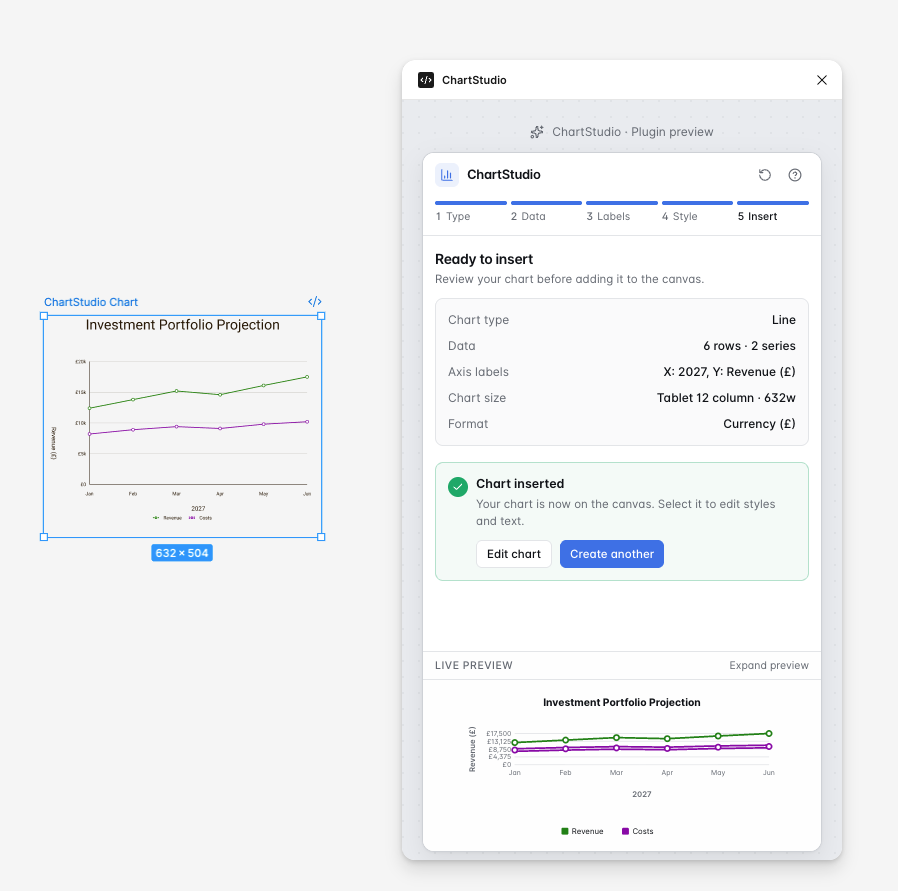Viewport: 898px width, 891px height.
Task: Click the Ready to insert heading
Action: click(x=484, y=259)
